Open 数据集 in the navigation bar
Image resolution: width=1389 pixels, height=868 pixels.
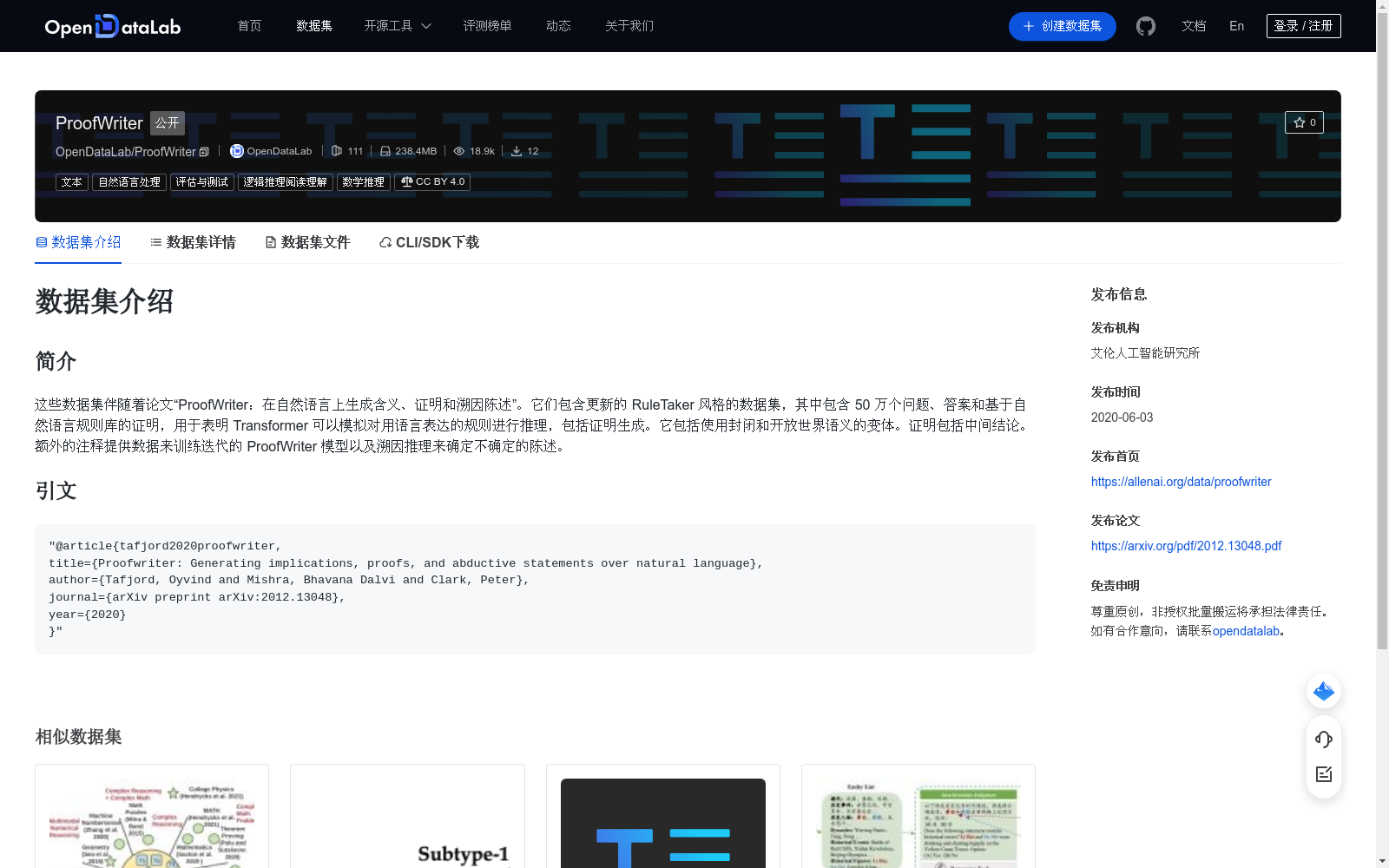click(x=314, y=26)
